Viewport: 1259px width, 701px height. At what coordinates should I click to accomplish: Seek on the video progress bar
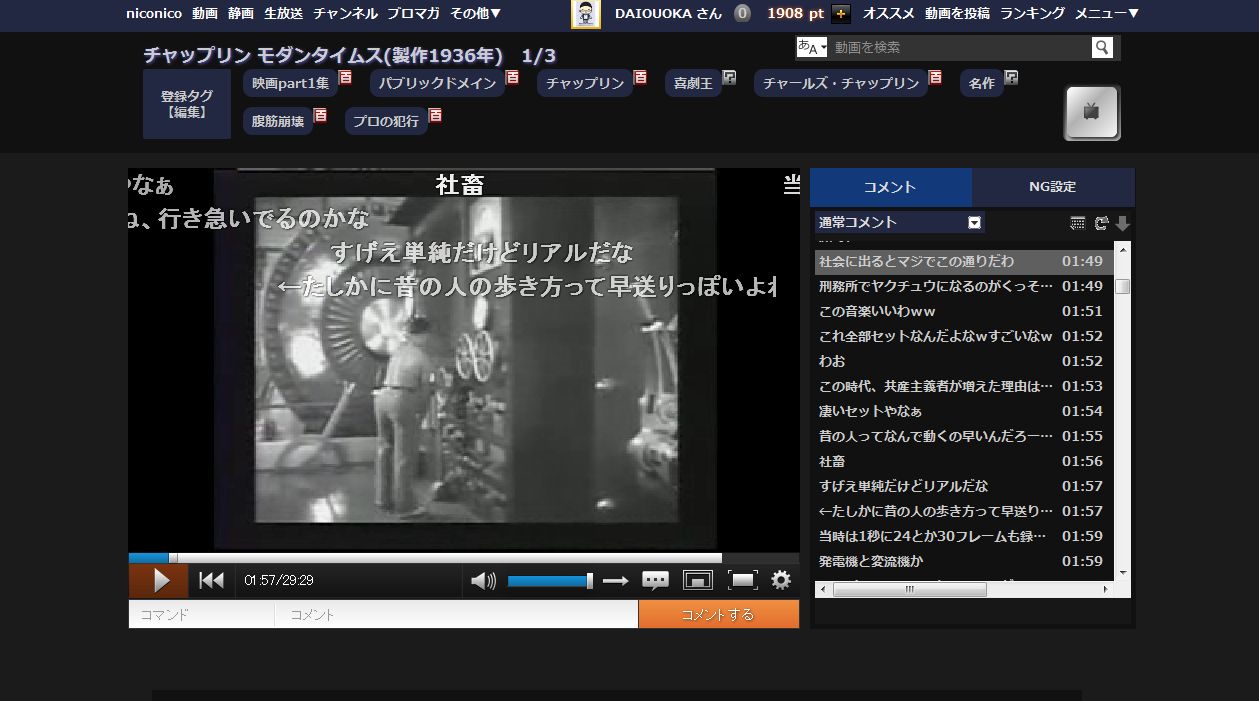(x=464, y=558)
